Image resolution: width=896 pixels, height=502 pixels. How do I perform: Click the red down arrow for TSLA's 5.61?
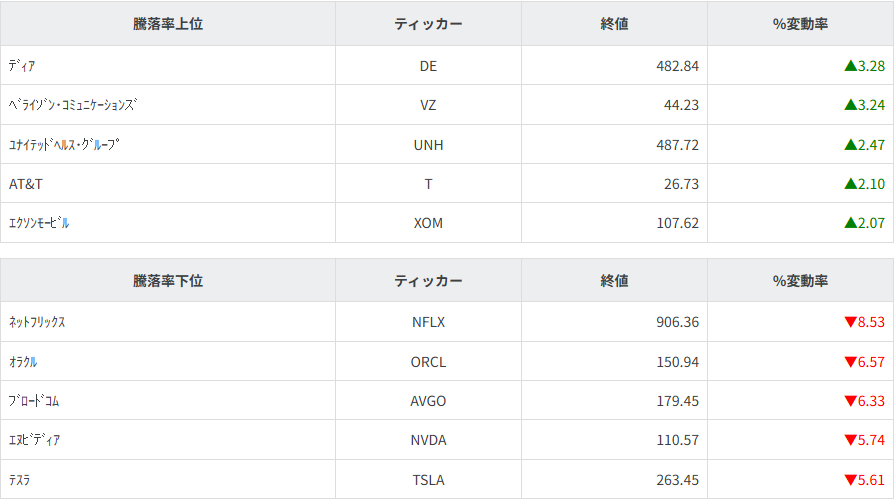pos(850,480)
